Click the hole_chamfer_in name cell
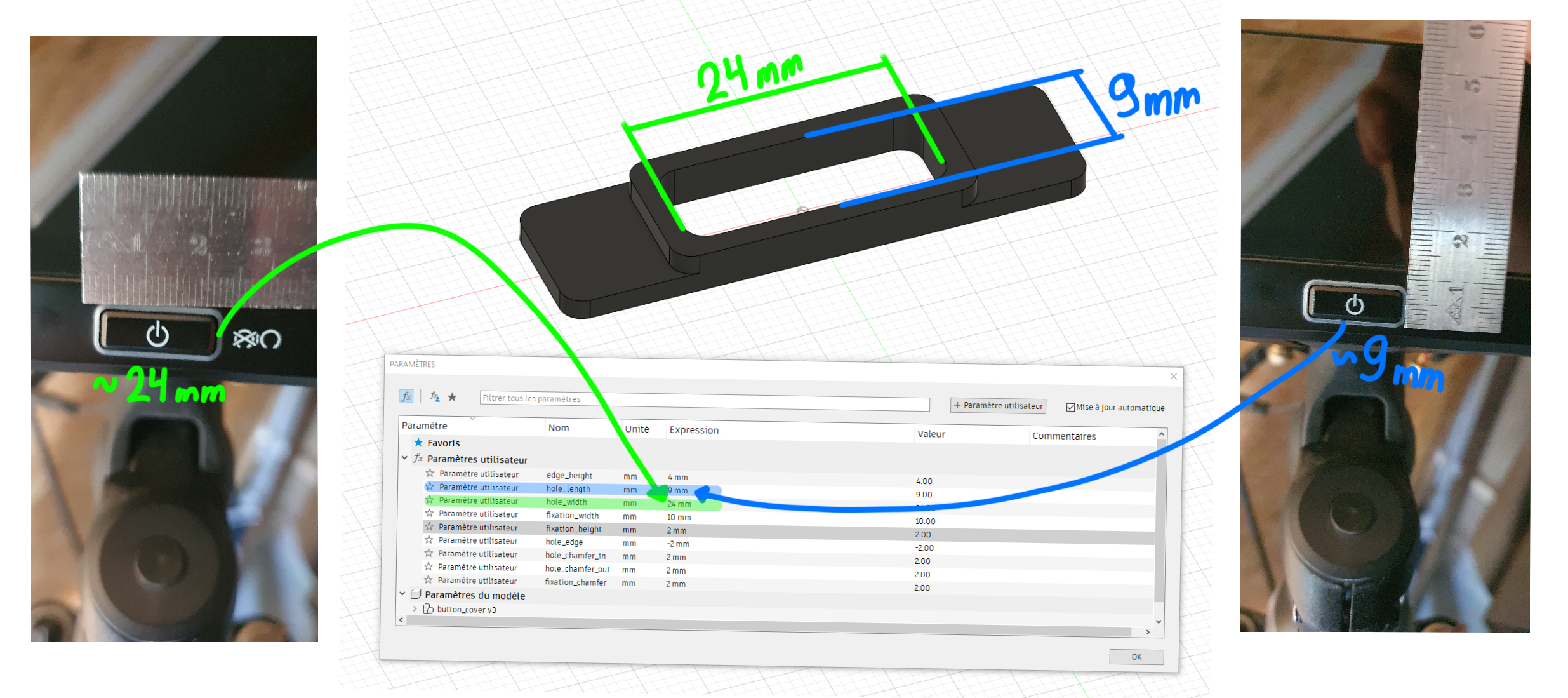The width and height of the screenshot is (1568, 698). click(x=575, y=555)
